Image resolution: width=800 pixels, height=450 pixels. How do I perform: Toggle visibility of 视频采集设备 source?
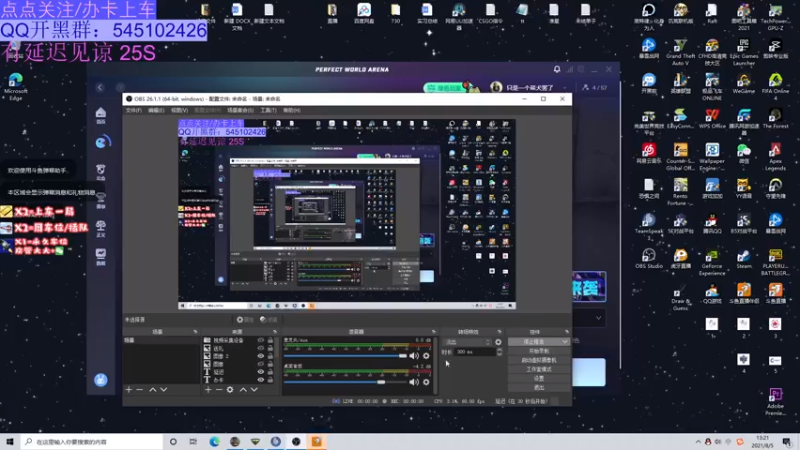coord(261,340)
